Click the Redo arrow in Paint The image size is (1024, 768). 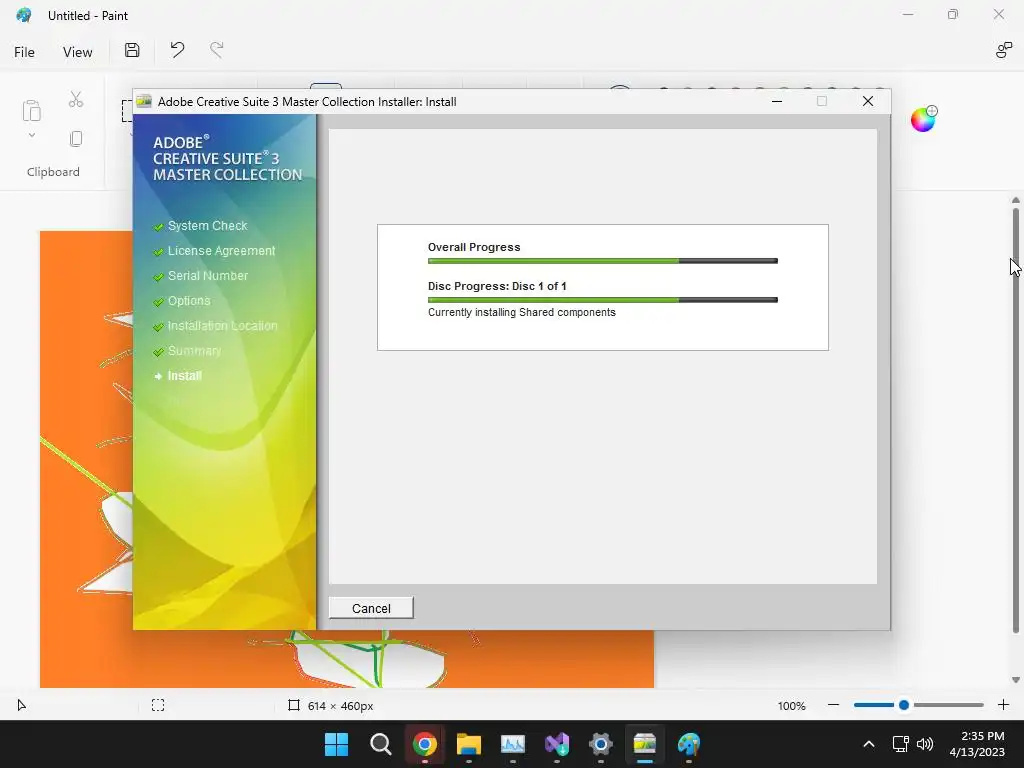pos(217,50)
